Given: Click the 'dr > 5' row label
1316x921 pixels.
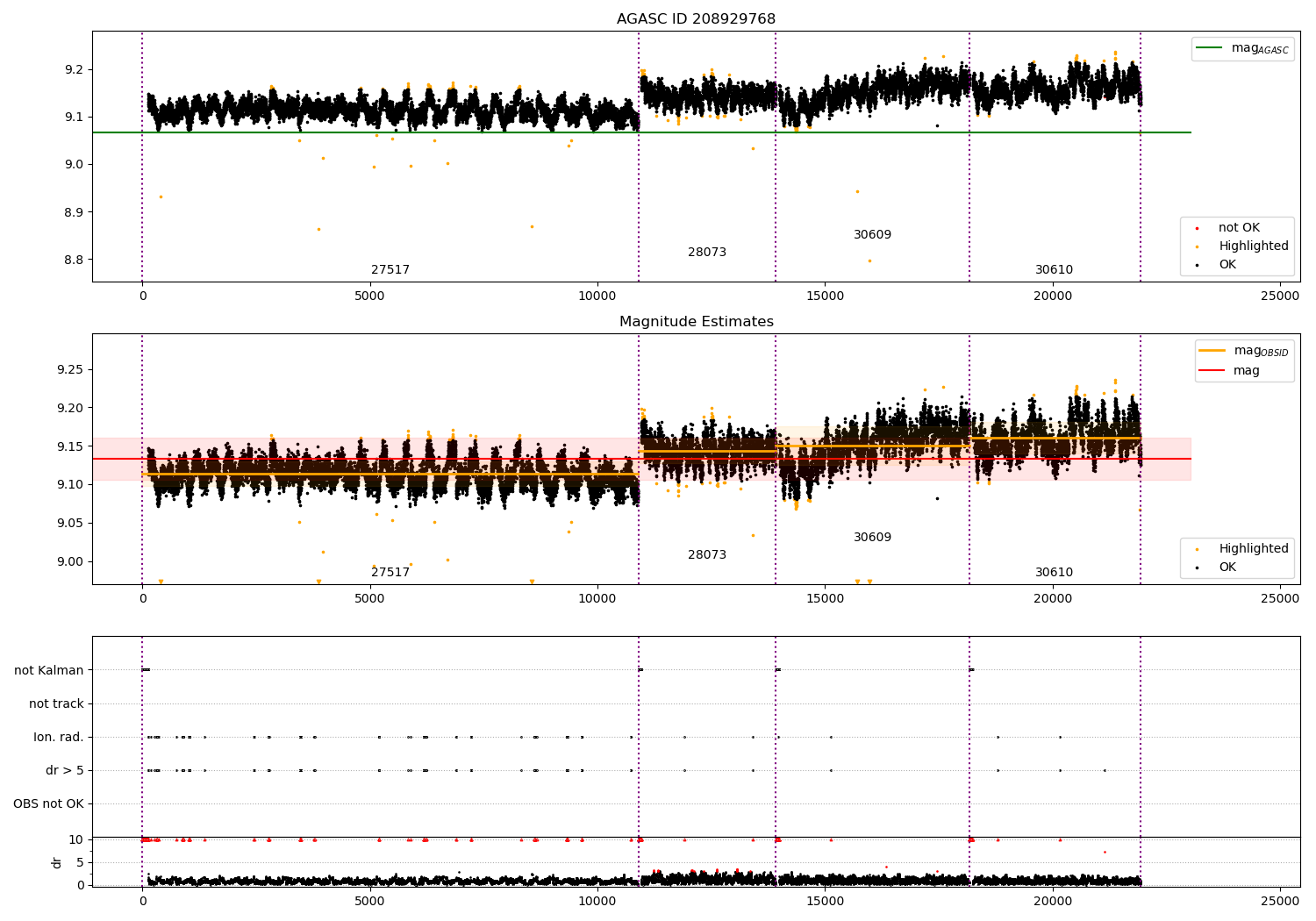Looking at the screenshot, I should click(x=65, y=771).
